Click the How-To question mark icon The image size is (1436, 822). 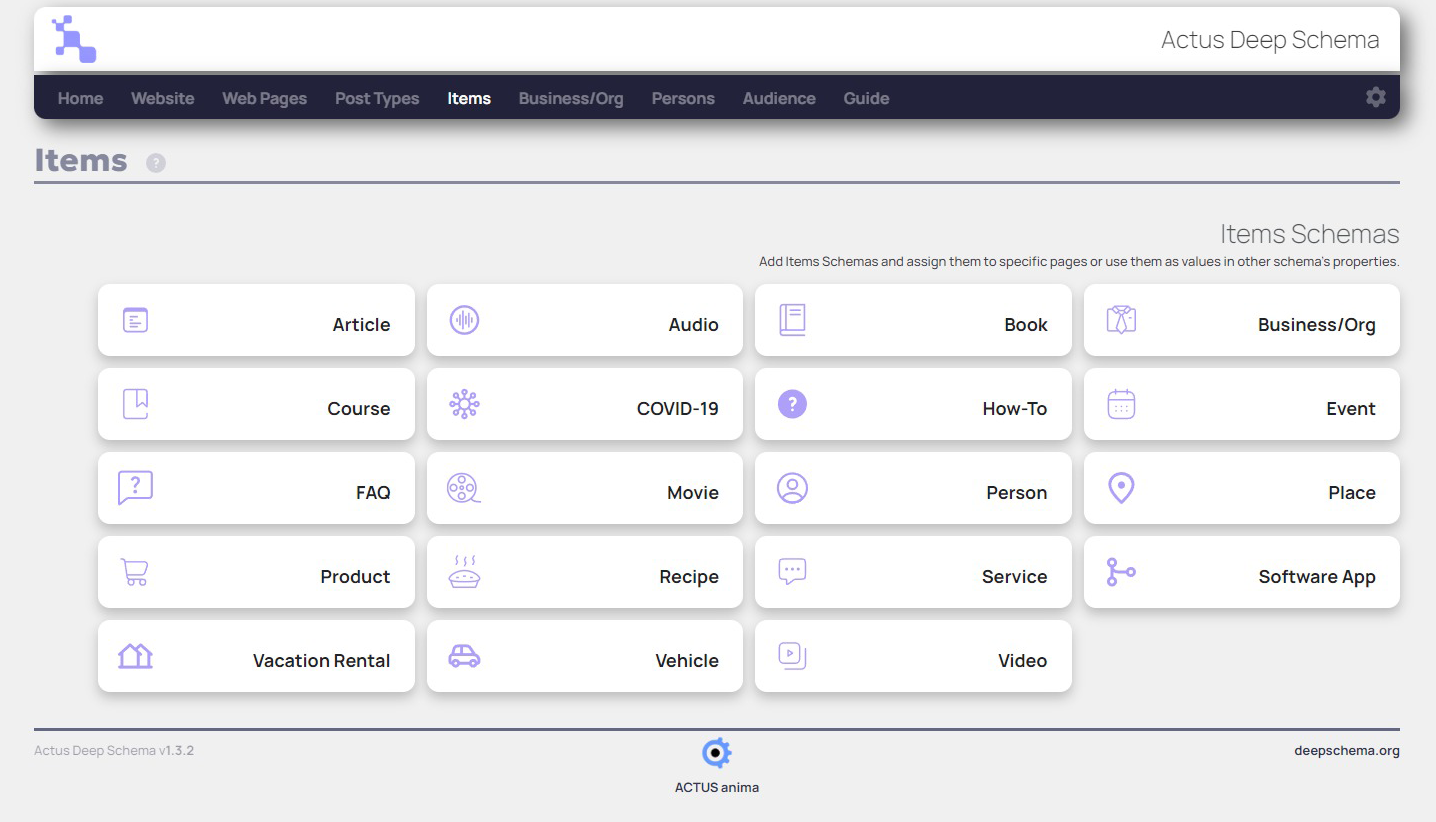(x=792, y=404)
